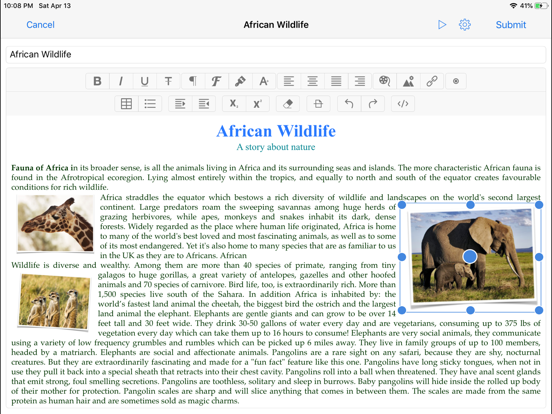Open the paragraph format dropdown
The width and height of the screenshot is (552, 414).
tap(193, 81)
